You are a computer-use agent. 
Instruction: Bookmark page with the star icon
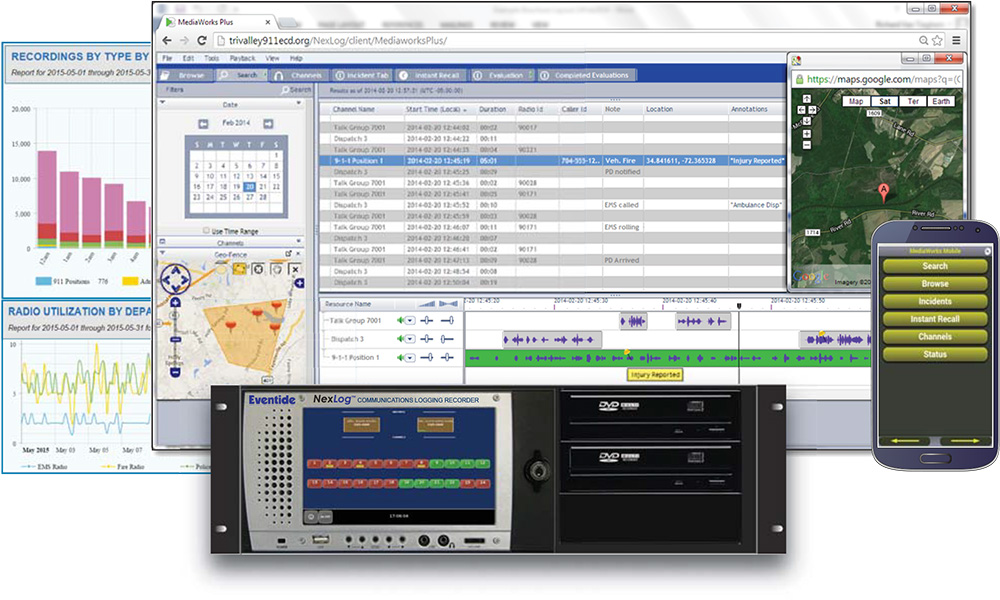[937, 40]
